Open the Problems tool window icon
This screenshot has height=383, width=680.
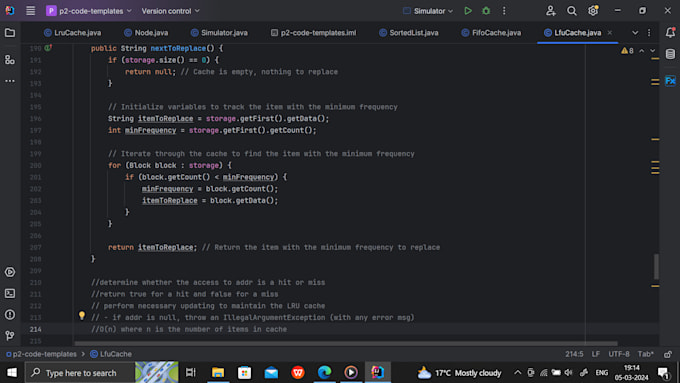click(10, 314)
